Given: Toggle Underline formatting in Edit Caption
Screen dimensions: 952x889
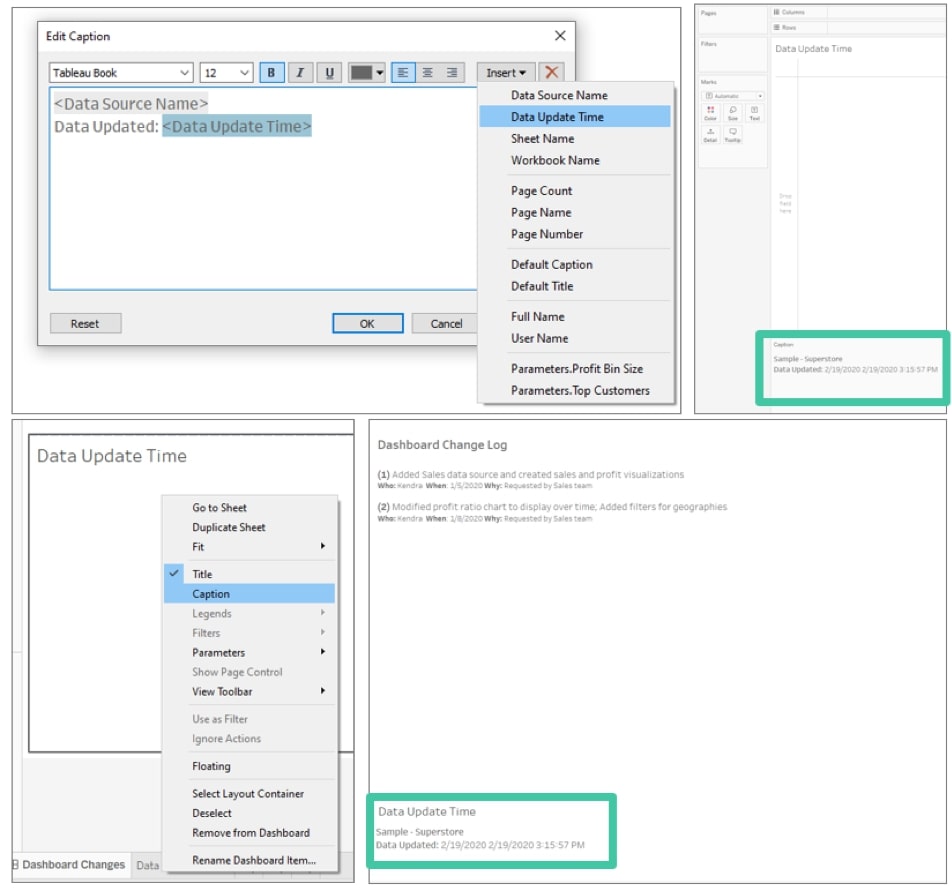Looking at the screenshot, I should (x=329, y=73).
